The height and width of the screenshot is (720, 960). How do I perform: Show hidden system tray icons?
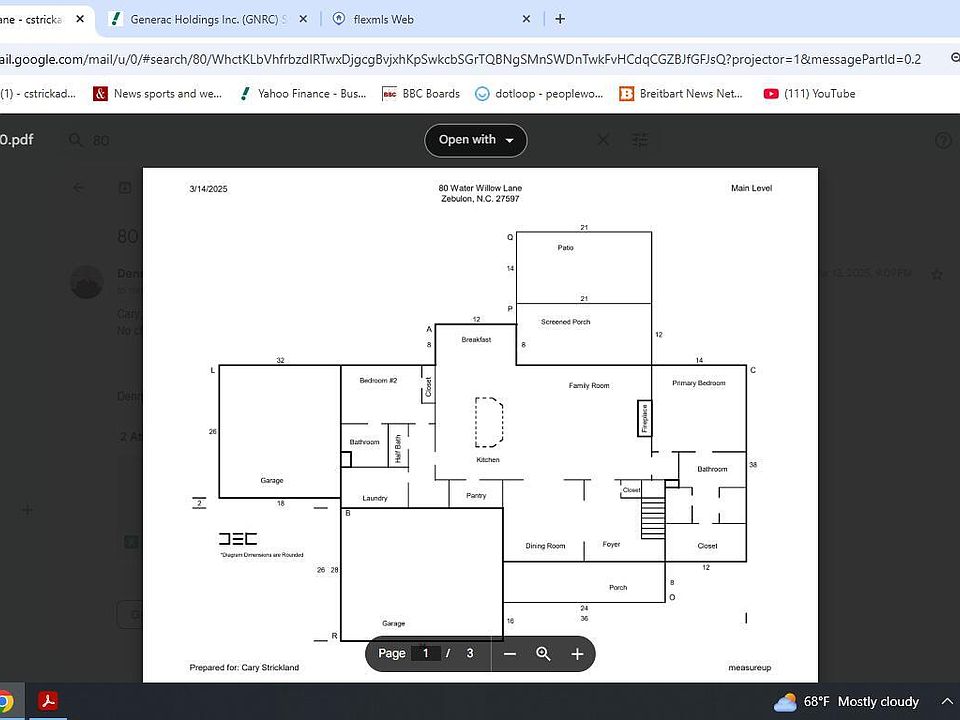pos(946,702)
